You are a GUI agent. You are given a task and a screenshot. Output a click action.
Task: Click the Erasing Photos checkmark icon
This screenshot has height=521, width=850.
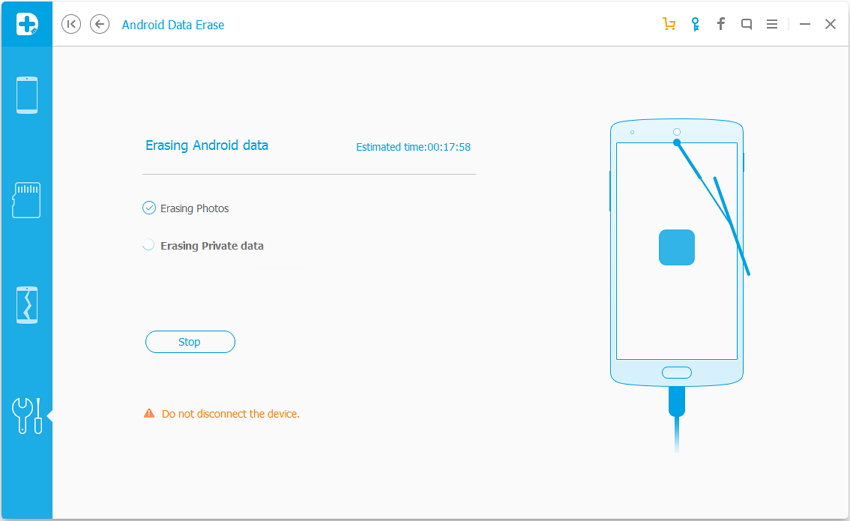149,208
